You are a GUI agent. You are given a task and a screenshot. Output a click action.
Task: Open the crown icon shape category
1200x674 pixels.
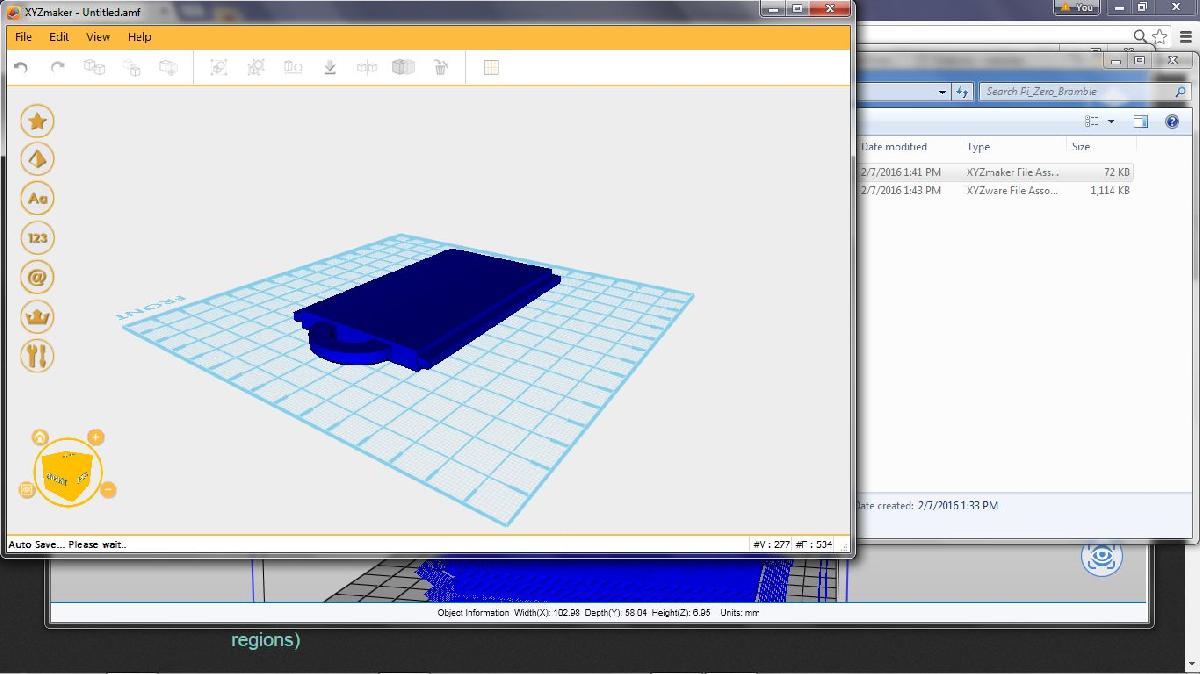[x=37, y=317]
